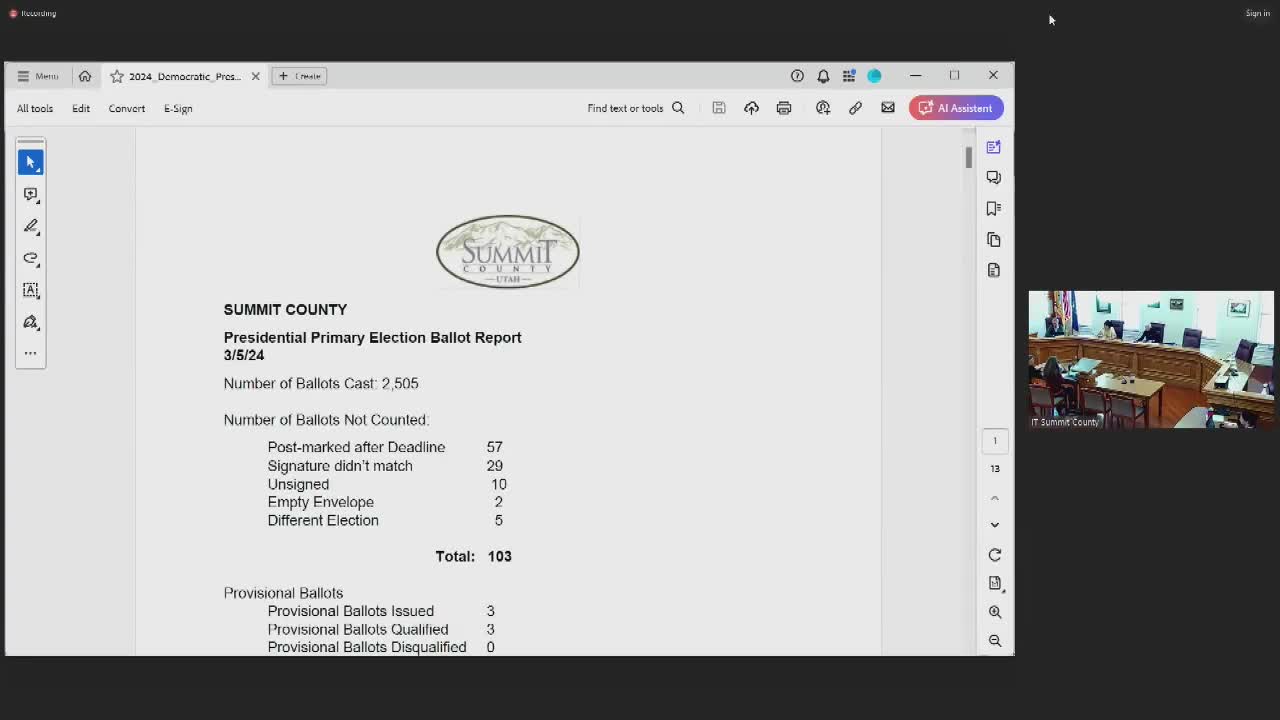Open more tools via the ellipsis

point(30,352)
